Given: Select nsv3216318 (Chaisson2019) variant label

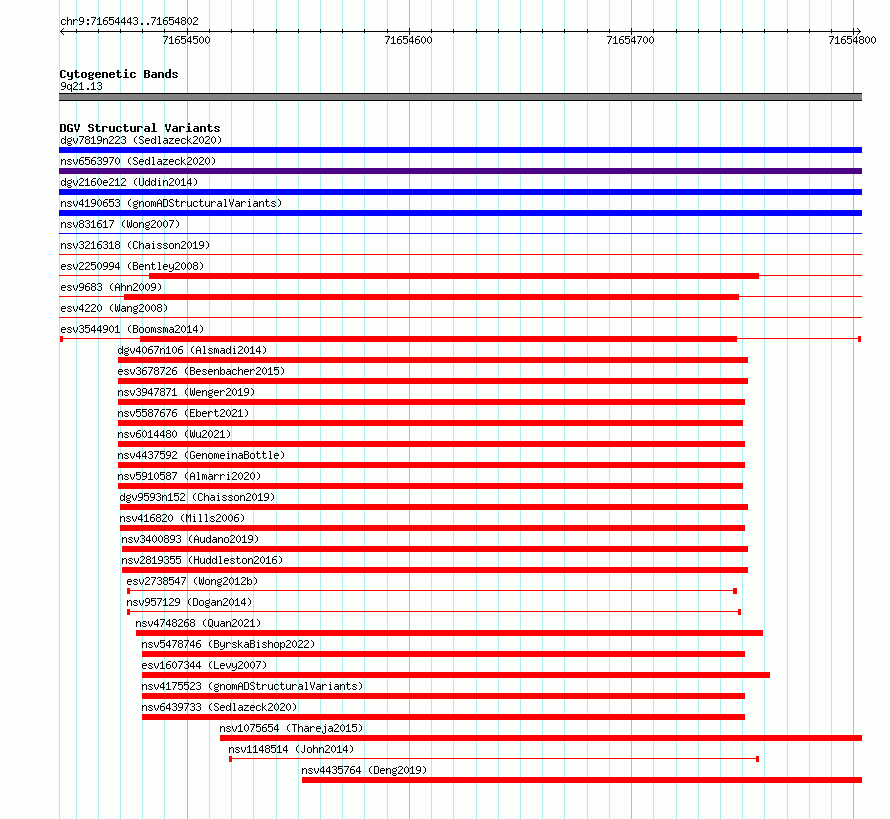Looking at the screenshot, I should pos(135,245).
